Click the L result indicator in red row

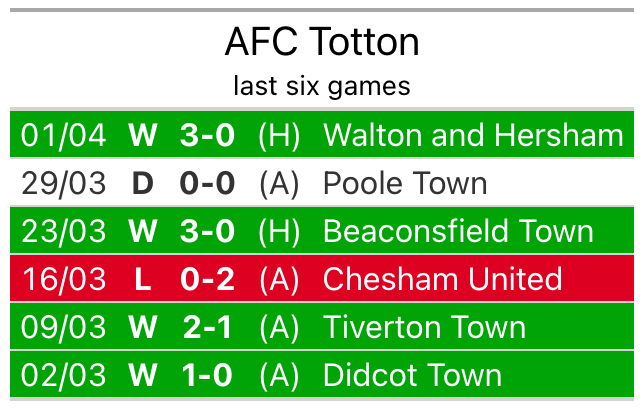pos(142,279)
